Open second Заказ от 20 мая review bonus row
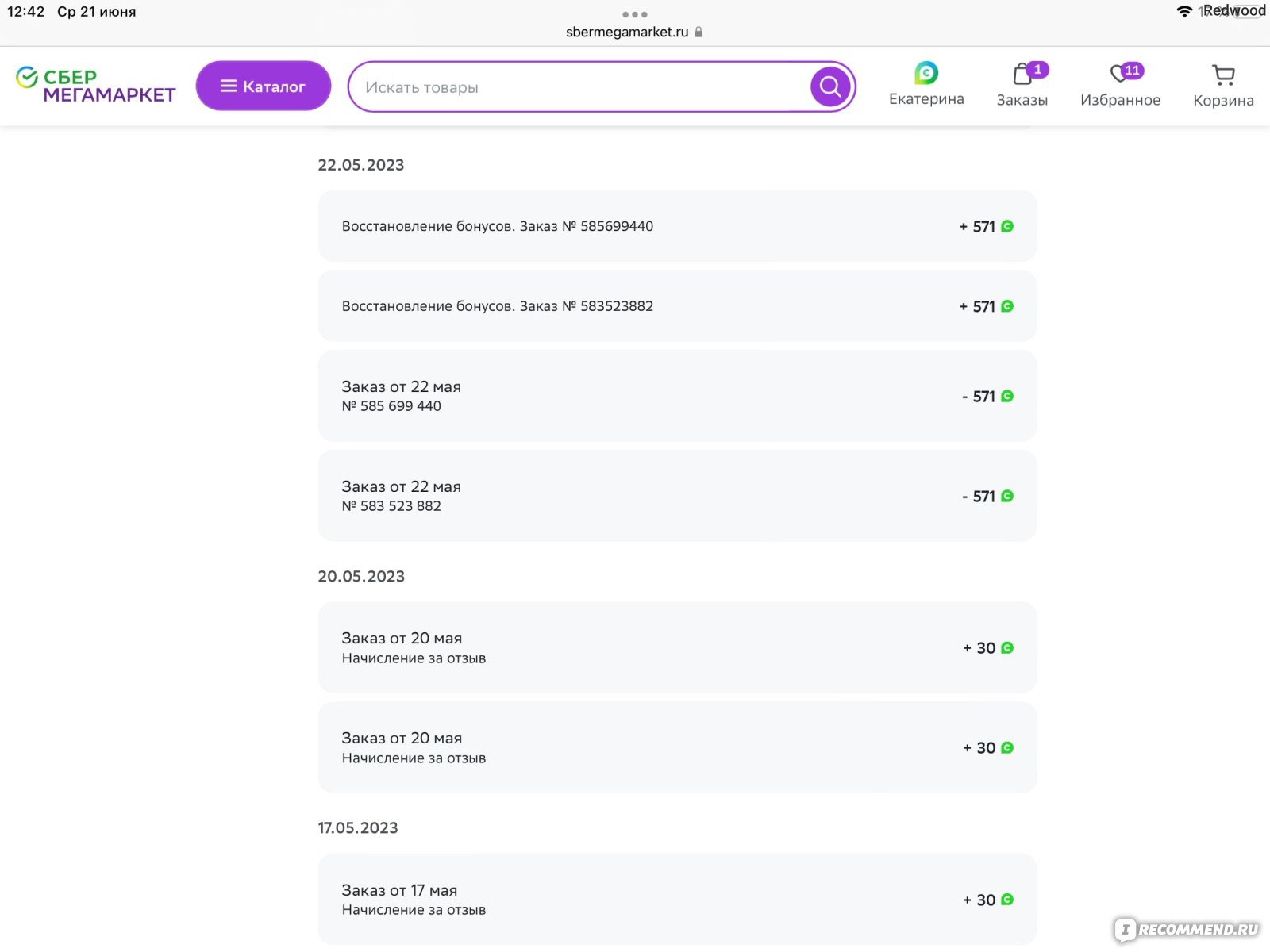 click(677, 747)
